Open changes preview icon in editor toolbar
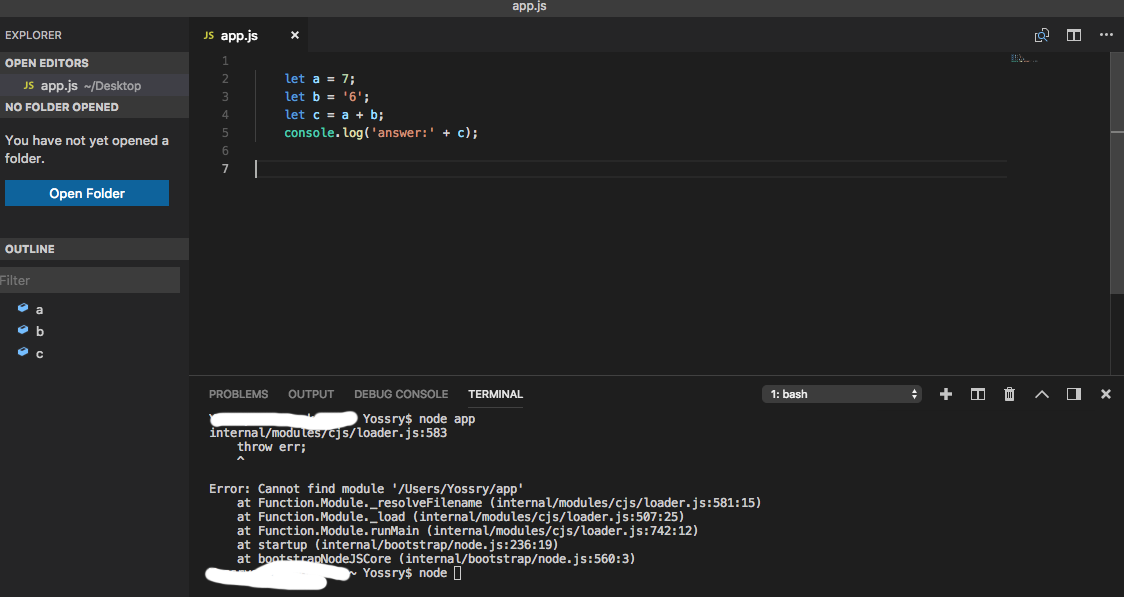Viewport: 1124px width, 597px height. pyautogui.click(x=1042, y=35)
